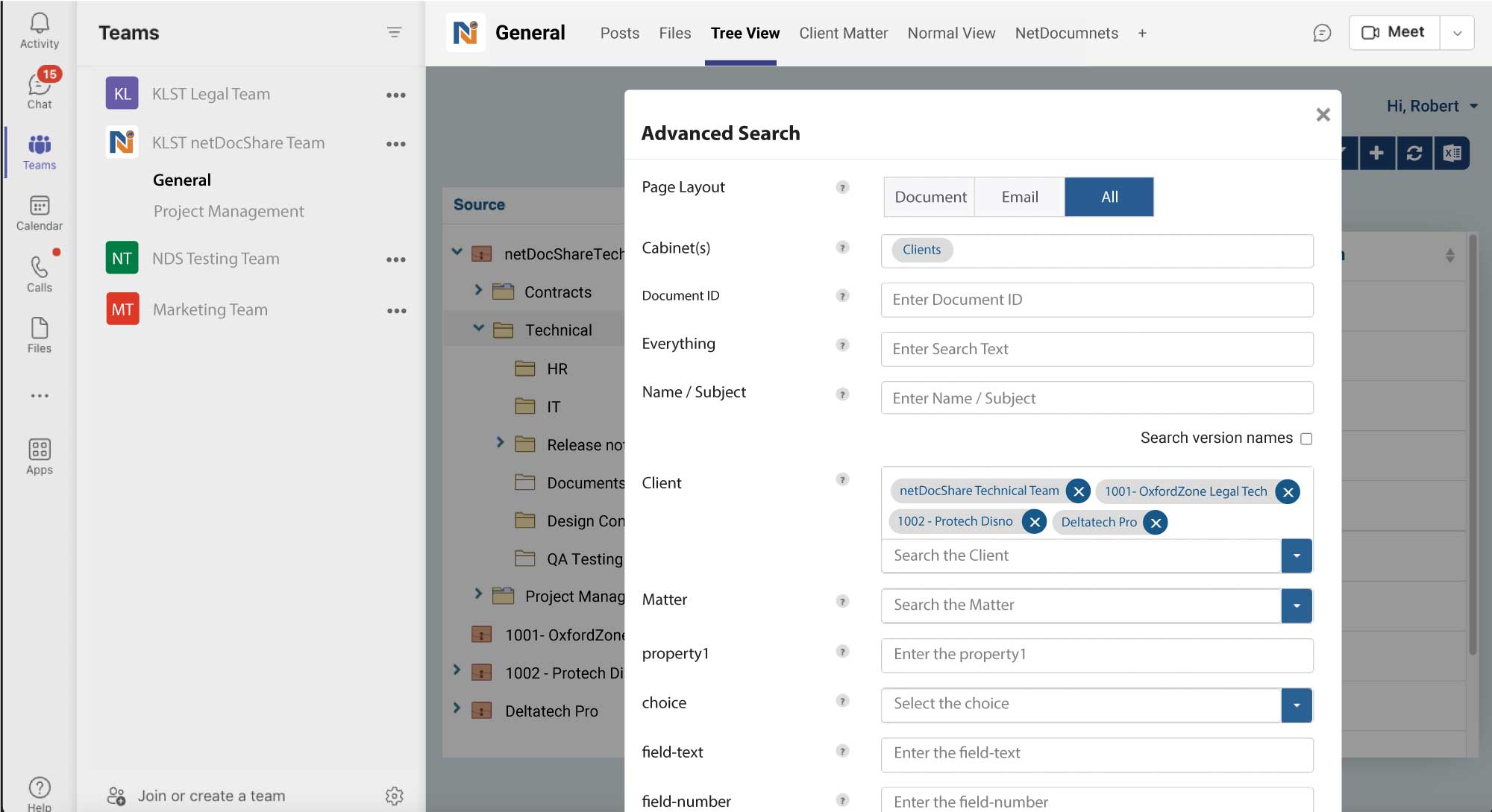Open Chat with 15 unread
Image resolution: width=1492 pixels, height=812 pixels.
tap(40, 89)
